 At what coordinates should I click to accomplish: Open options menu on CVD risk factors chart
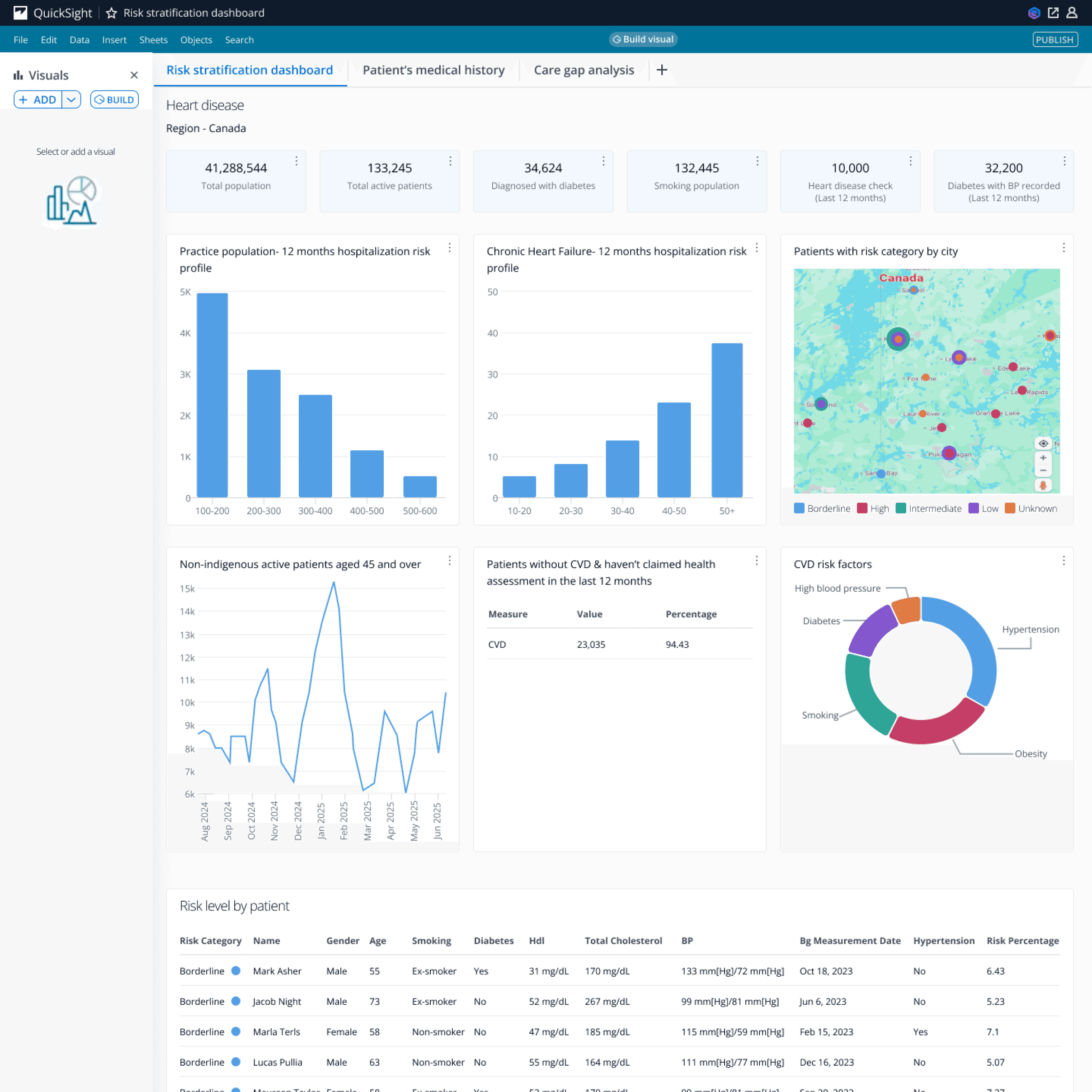[1064, 561]
